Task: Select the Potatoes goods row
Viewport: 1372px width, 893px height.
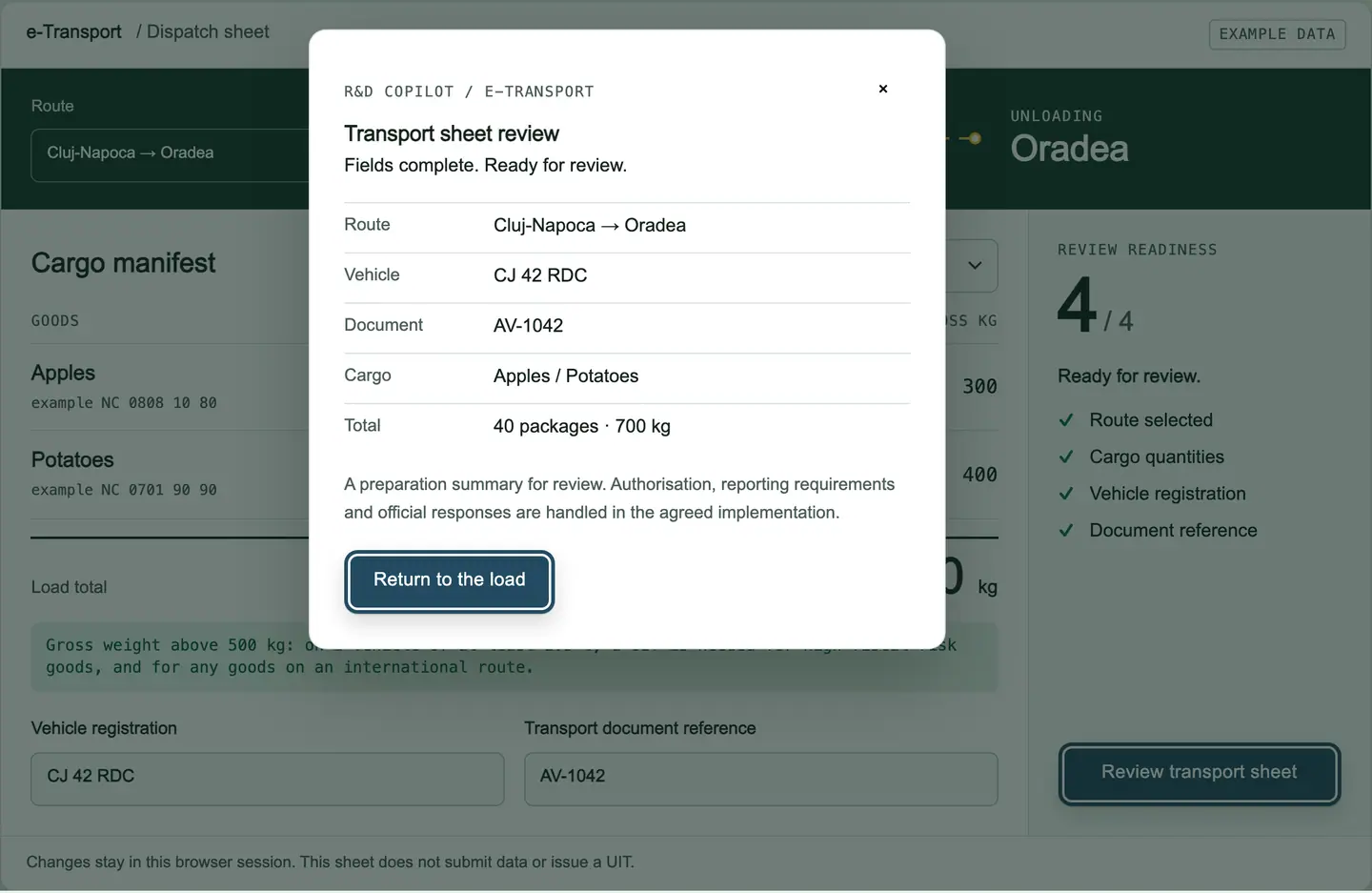Action: click(x=171, y=475)
